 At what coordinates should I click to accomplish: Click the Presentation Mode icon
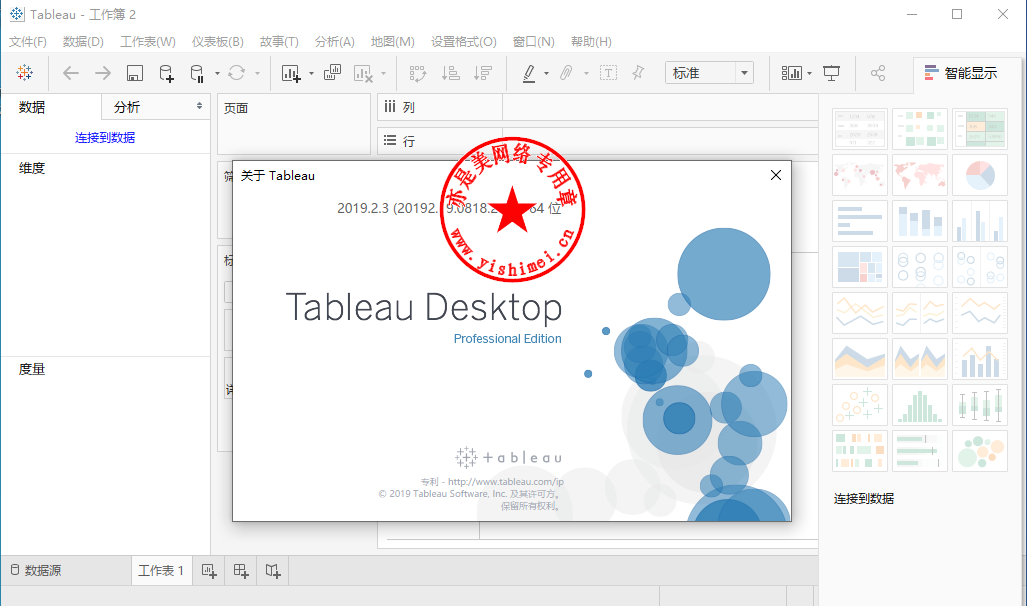(831, 73)
